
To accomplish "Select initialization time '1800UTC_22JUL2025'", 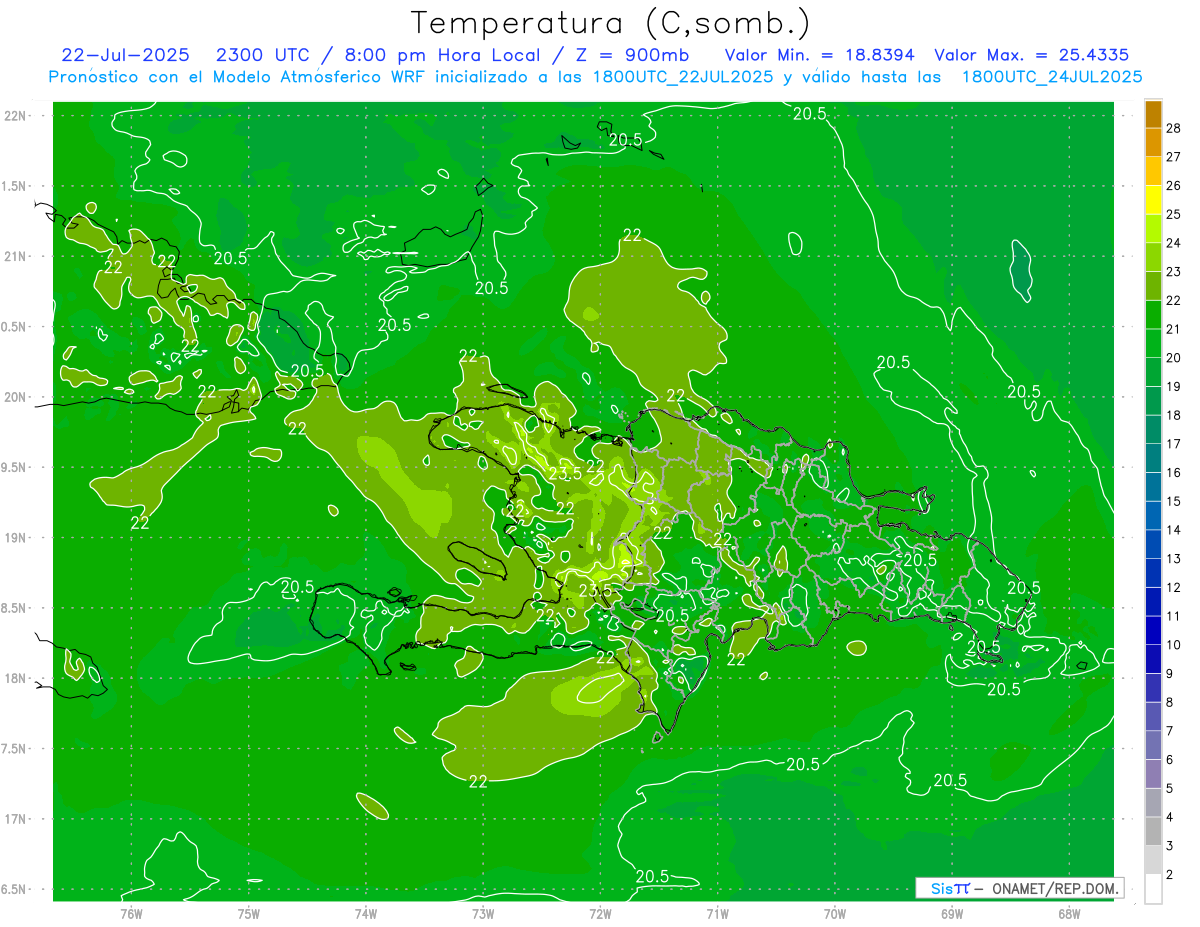I will coord(679,77).
